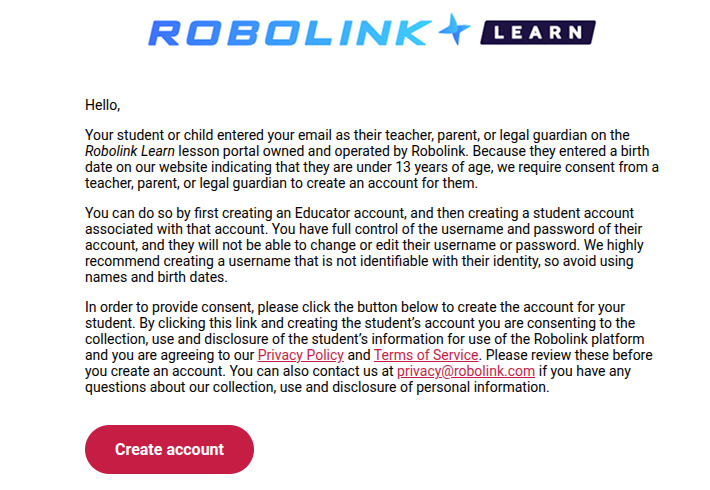Click the privacy@robolink.com email link
The width and height of the screenshot is (710, 490).
[466, 371]
